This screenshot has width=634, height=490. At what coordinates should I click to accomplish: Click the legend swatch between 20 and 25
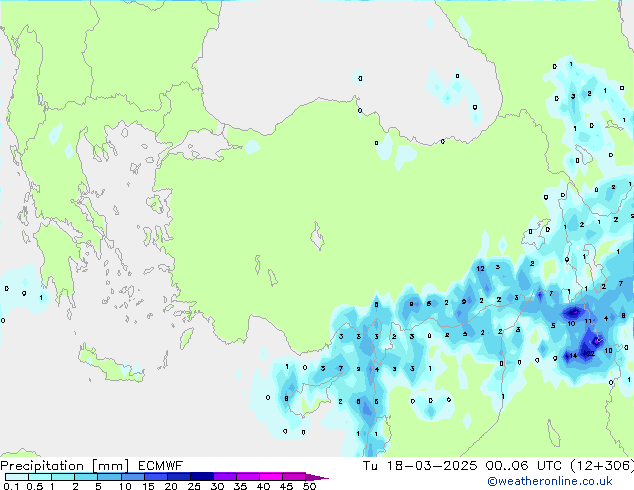[178, 477]
